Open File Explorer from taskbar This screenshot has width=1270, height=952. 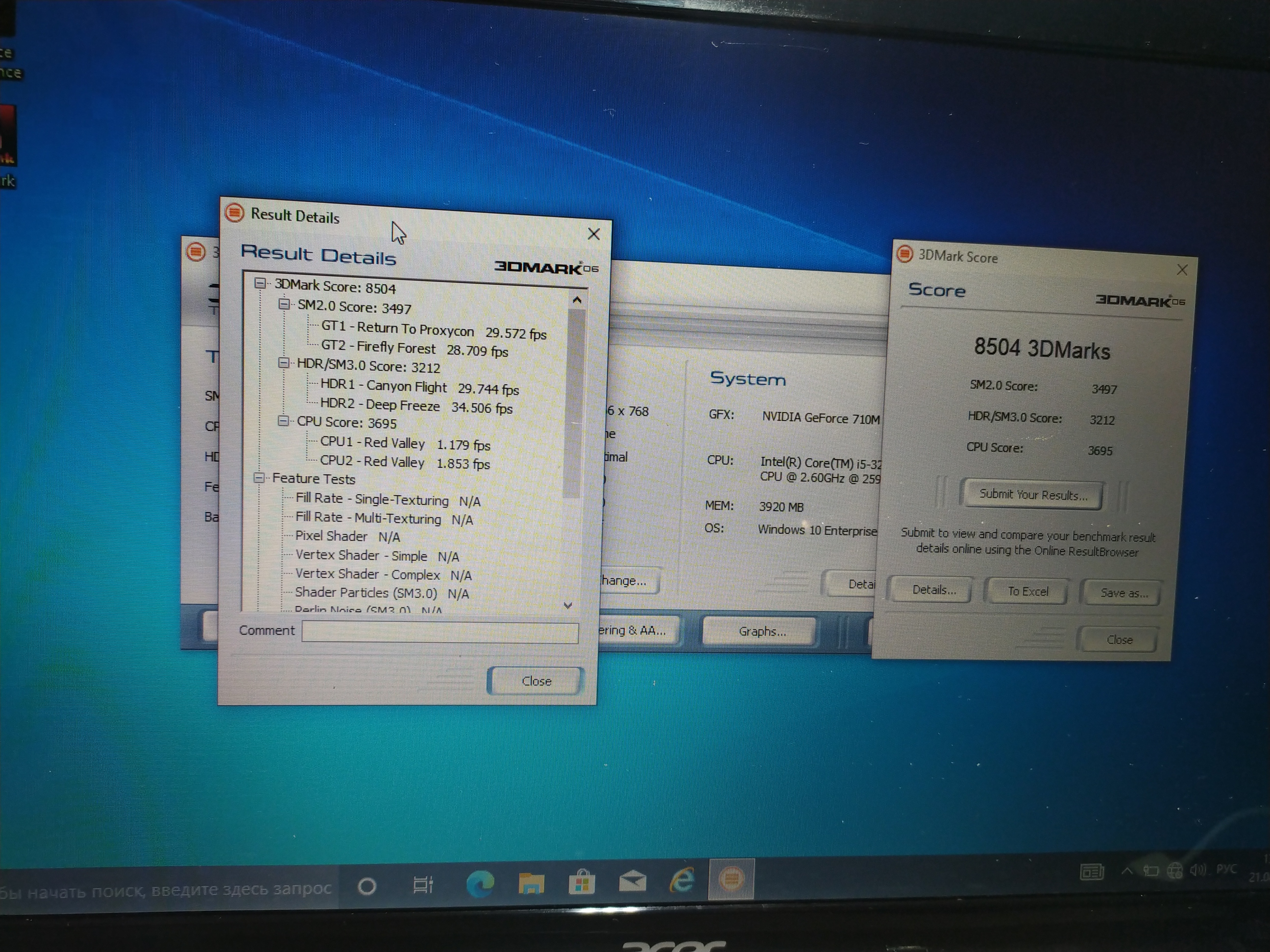coord(531,882)
